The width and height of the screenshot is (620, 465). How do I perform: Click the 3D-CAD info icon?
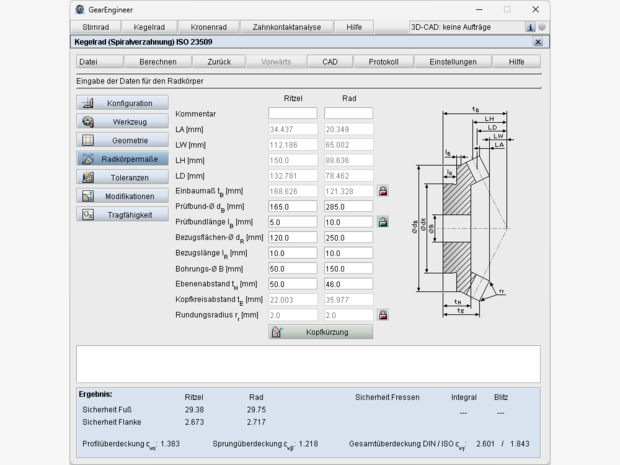(x=530, y=27)
